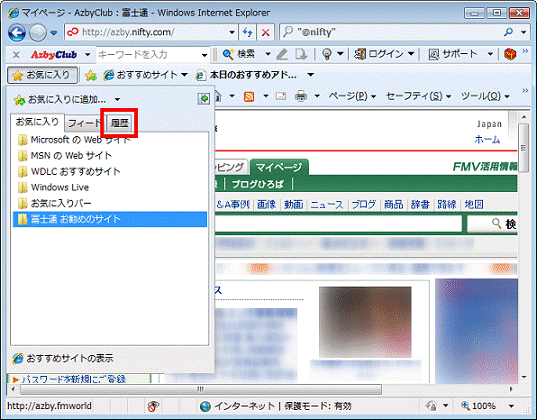This screenshot has width=537, height=420.
Task: Open the dropdown arrow next to お気に入りに追加
Action: point(117,100)
